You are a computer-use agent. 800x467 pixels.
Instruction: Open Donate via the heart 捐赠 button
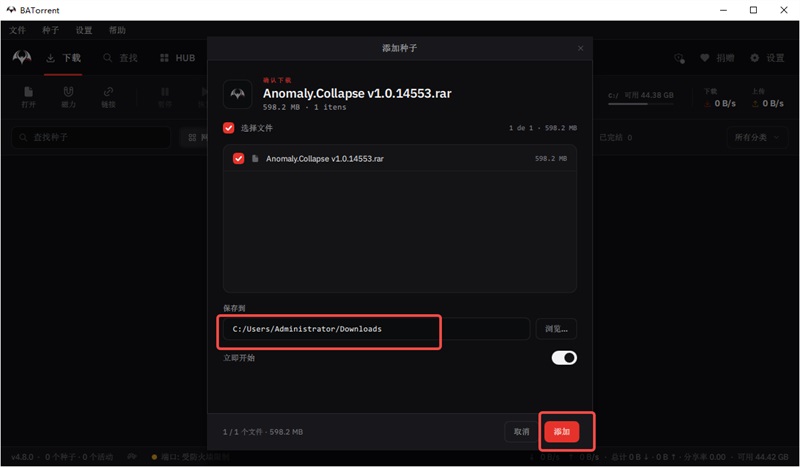coord(717,58)
